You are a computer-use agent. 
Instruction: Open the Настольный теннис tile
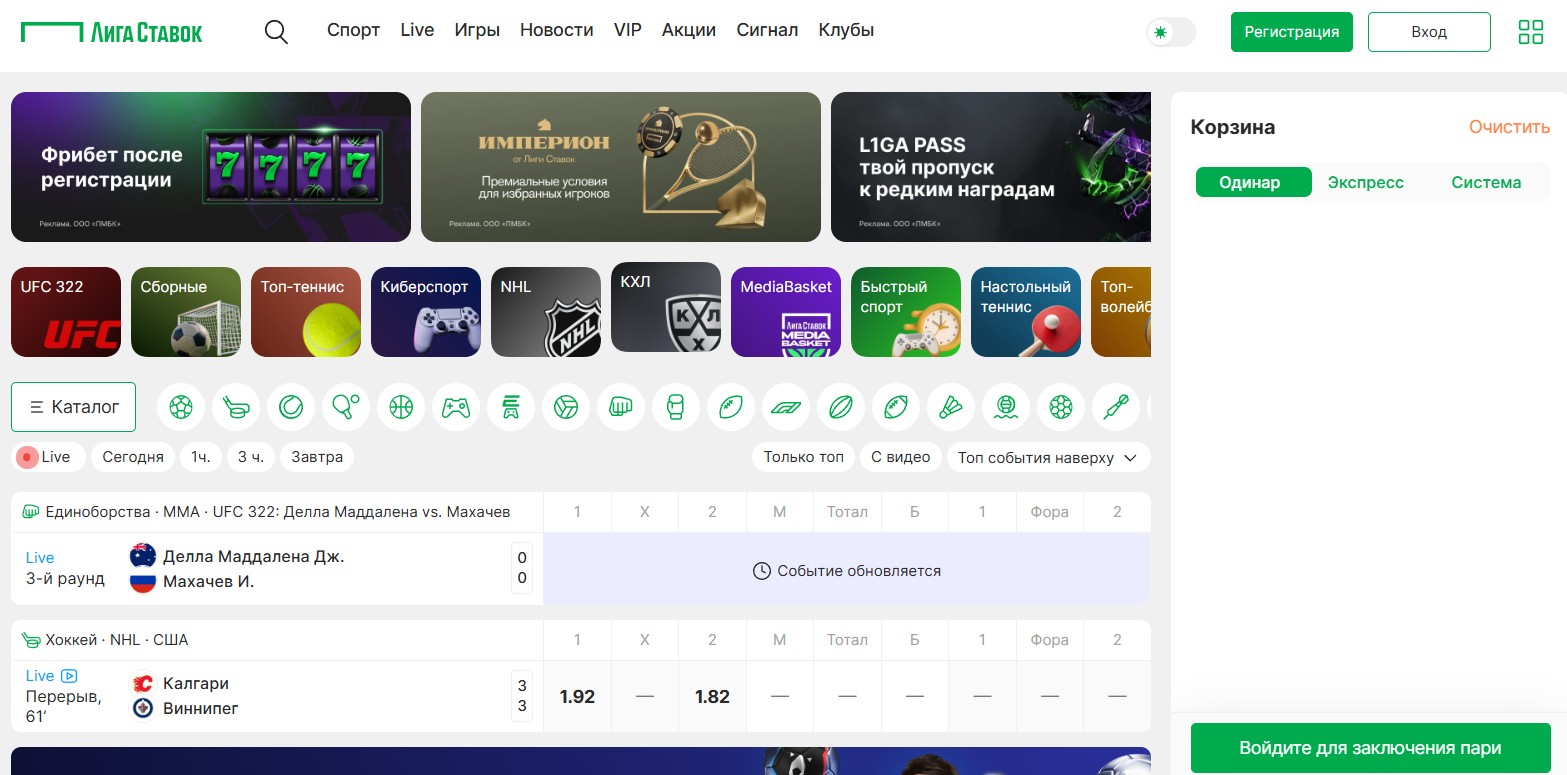coord(1026,312)
